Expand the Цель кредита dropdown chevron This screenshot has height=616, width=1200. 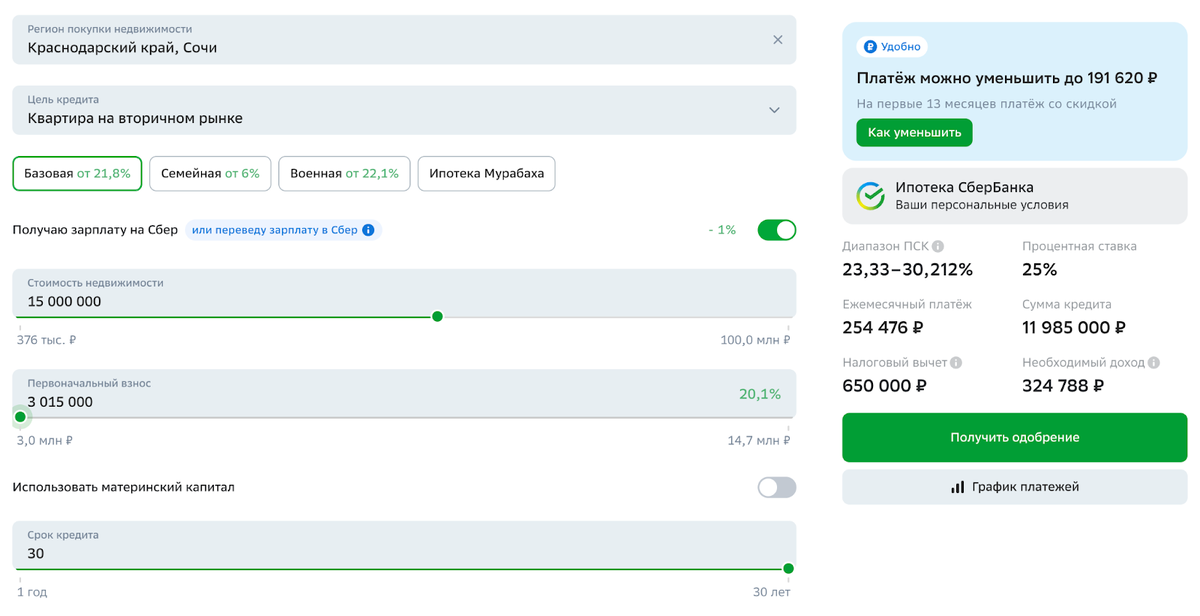coord(774,110)
